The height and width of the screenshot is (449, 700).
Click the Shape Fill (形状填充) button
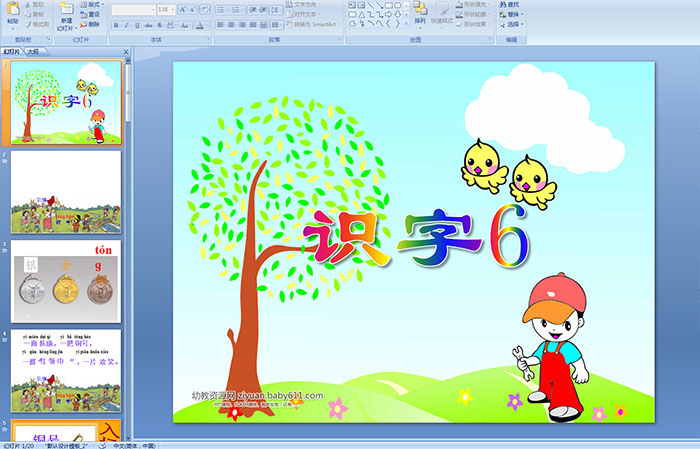coord(474,4)
